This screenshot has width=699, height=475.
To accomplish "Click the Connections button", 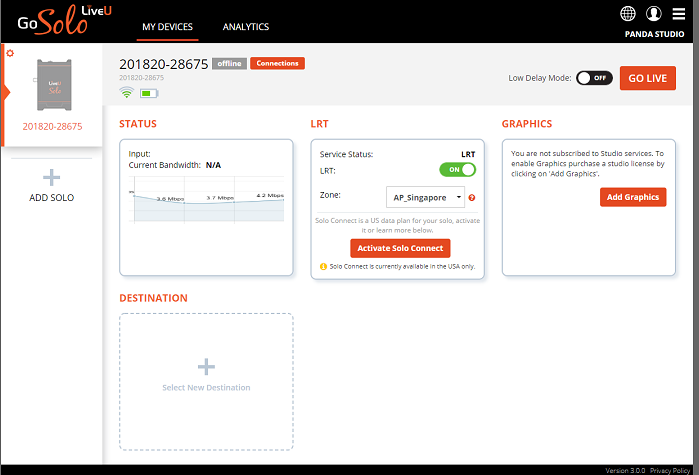I will point(277,63).
